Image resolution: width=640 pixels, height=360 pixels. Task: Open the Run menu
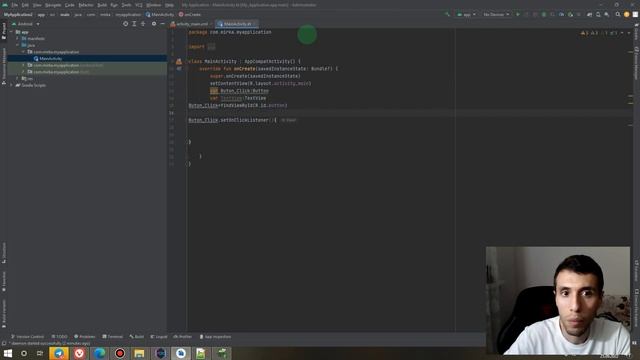coord(114,5)
